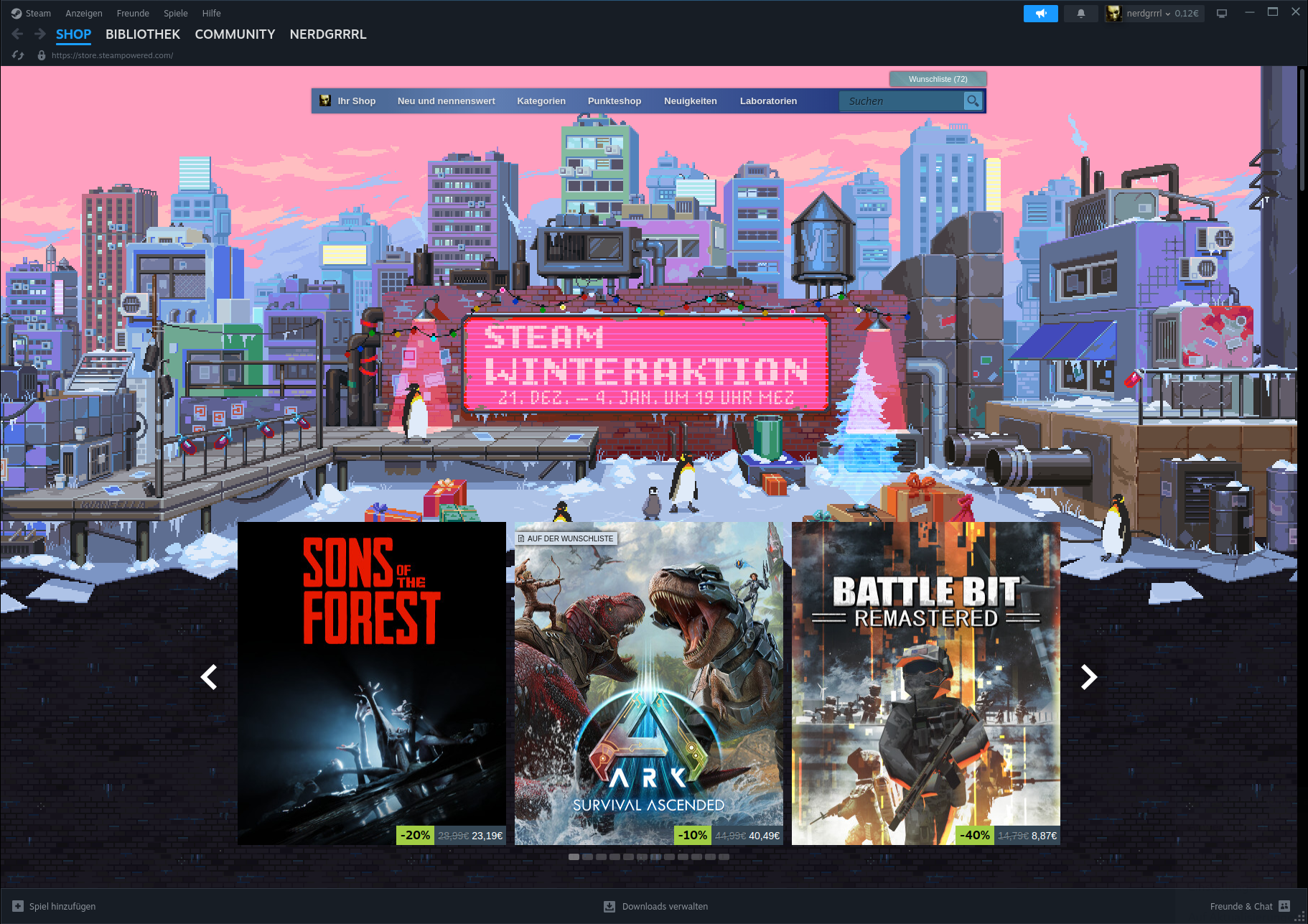Open the Anzeigen menu
1308x924 pixels.
click(x=83, y=13)
